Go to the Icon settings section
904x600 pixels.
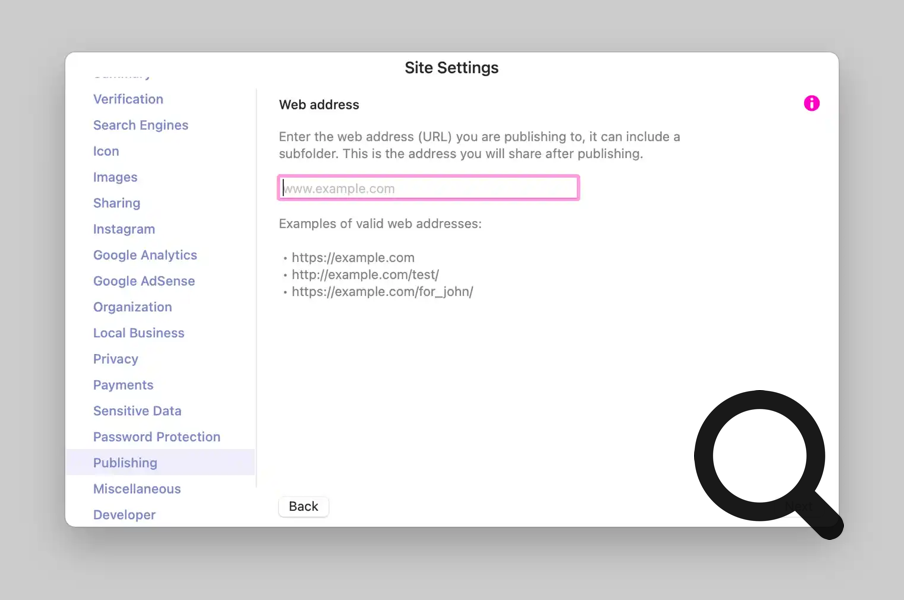point(106,151)
